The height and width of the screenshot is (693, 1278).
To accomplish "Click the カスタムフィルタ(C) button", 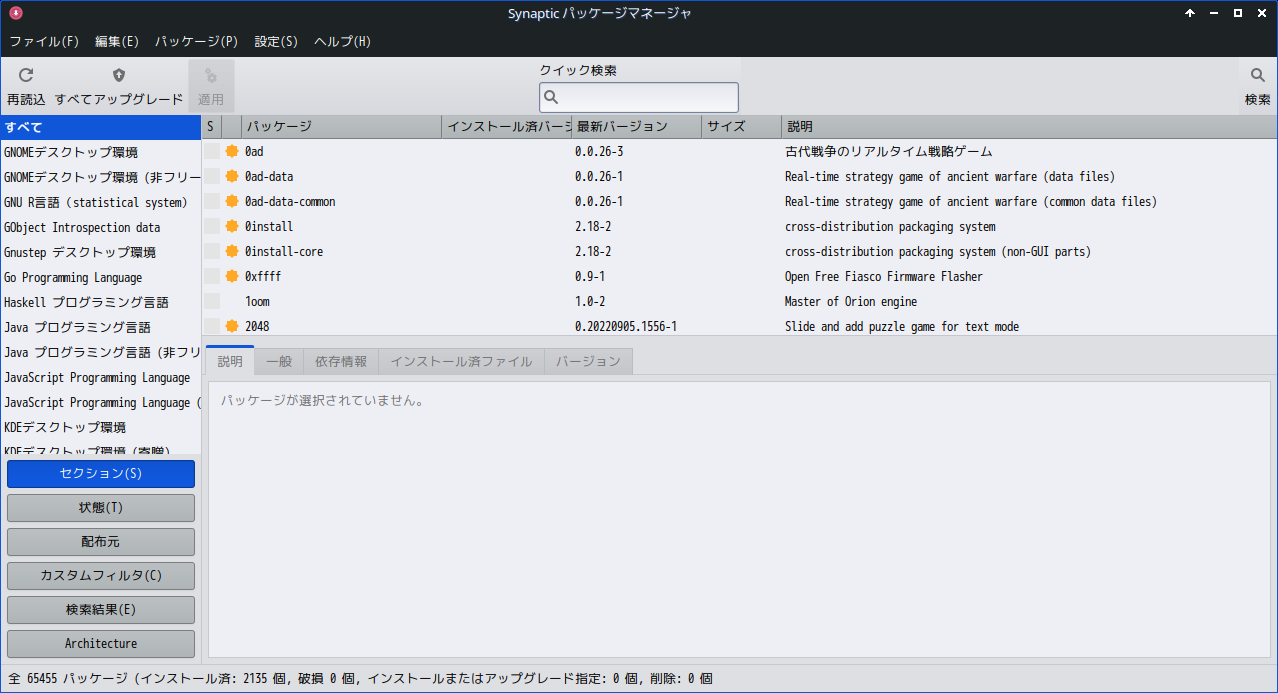I will [101, 576].
